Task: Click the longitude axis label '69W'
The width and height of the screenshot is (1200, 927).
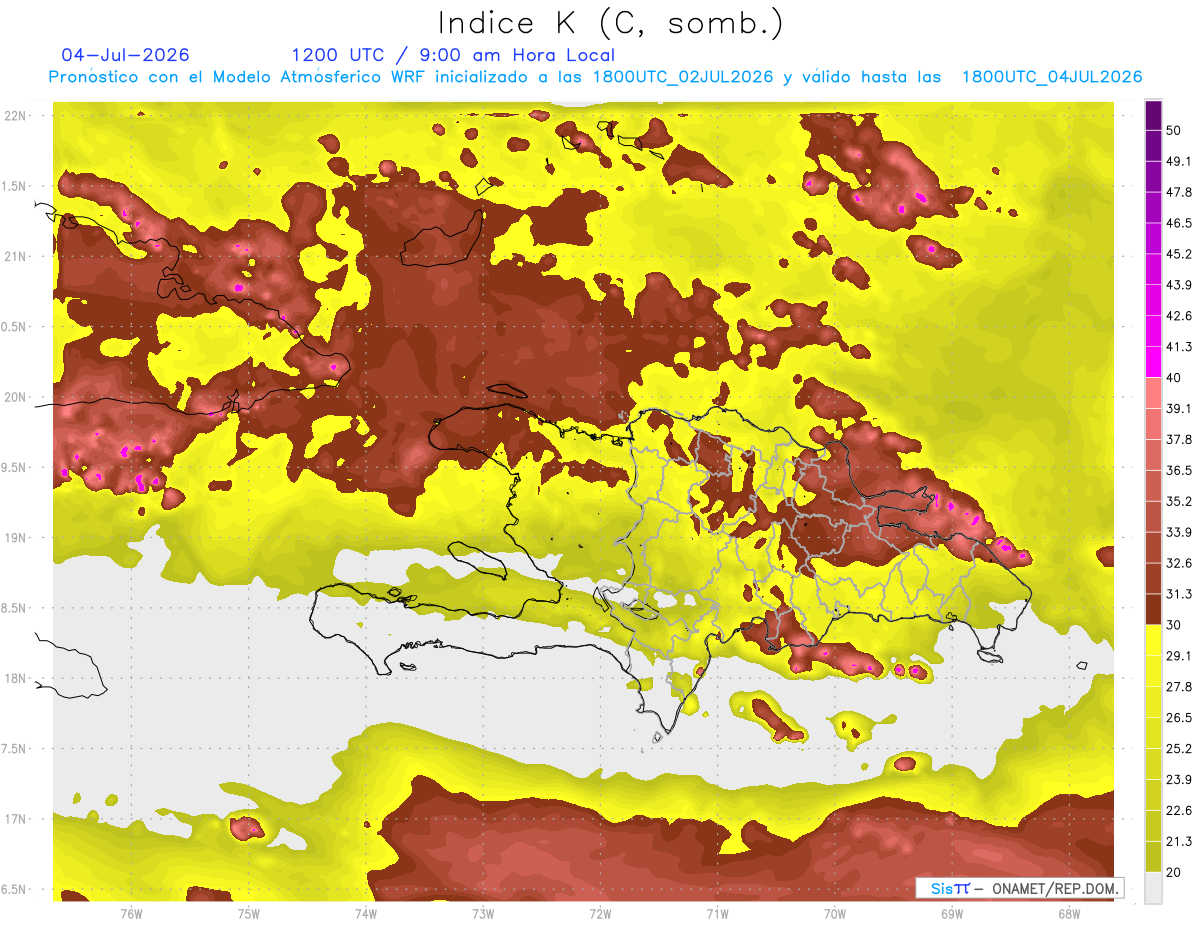Action: (x=952, y=914)
